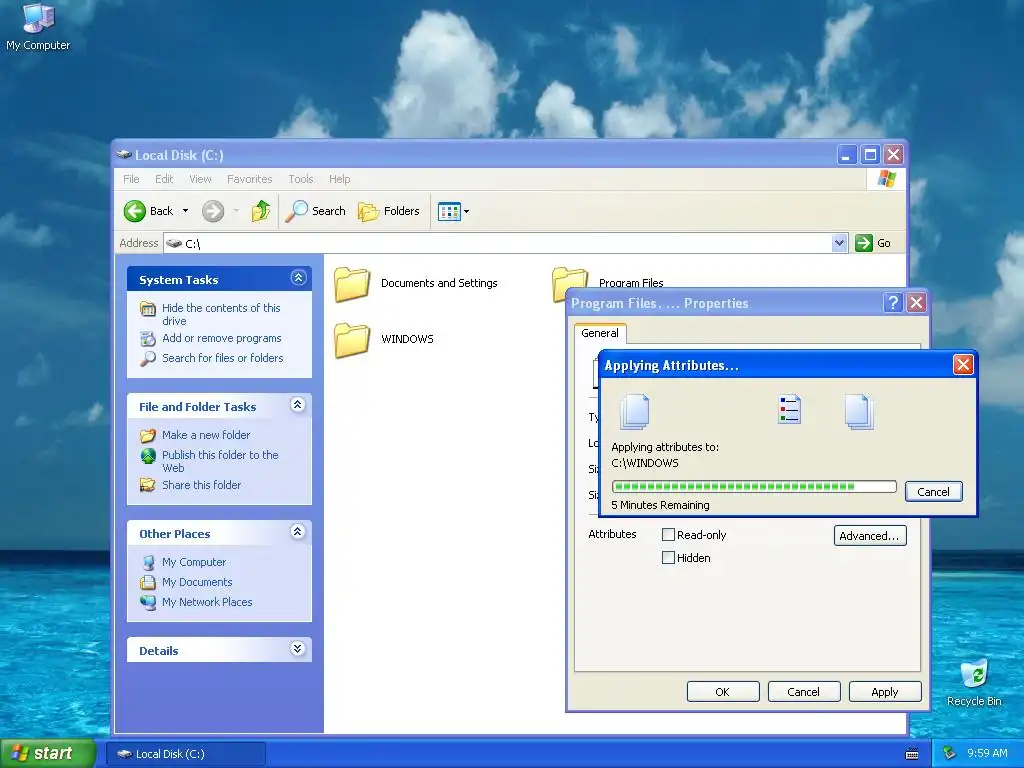Open Search magnifier in Explorer toolbar

(296, 211)
